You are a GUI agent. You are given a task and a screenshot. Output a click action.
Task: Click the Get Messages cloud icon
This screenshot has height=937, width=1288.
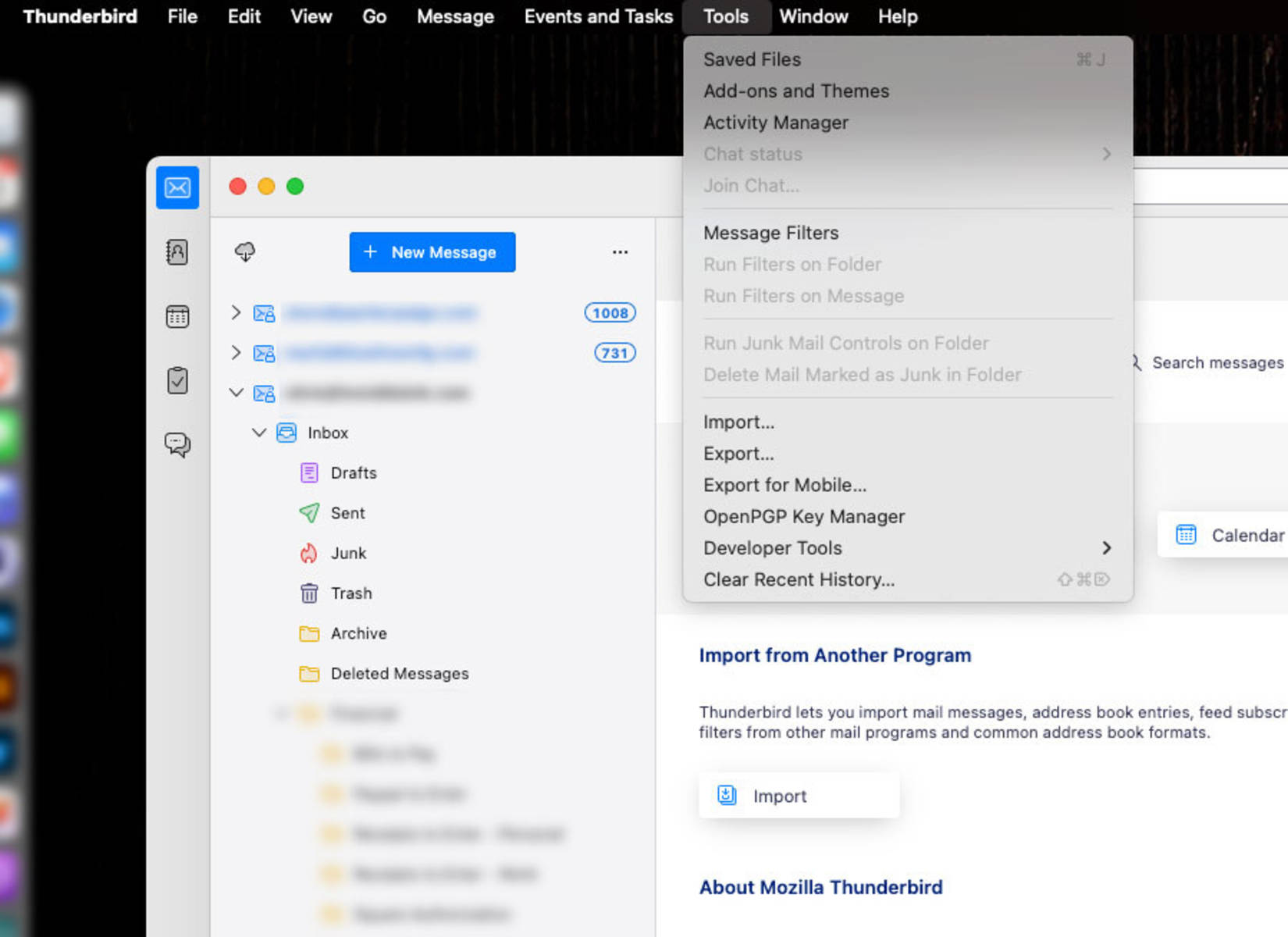245,251
